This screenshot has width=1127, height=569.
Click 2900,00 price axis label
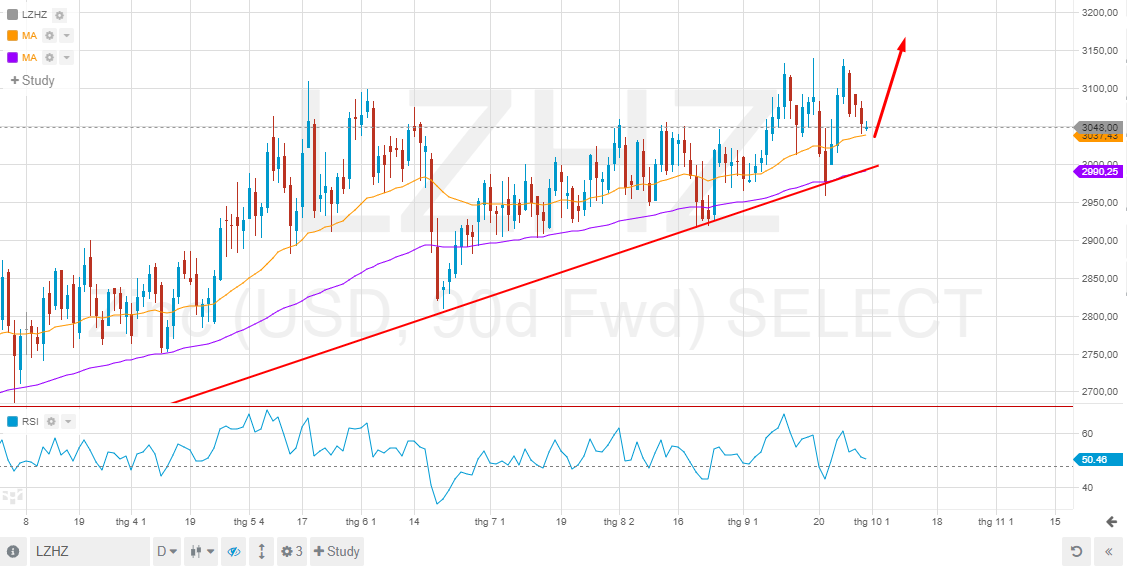coord(1102,241)
